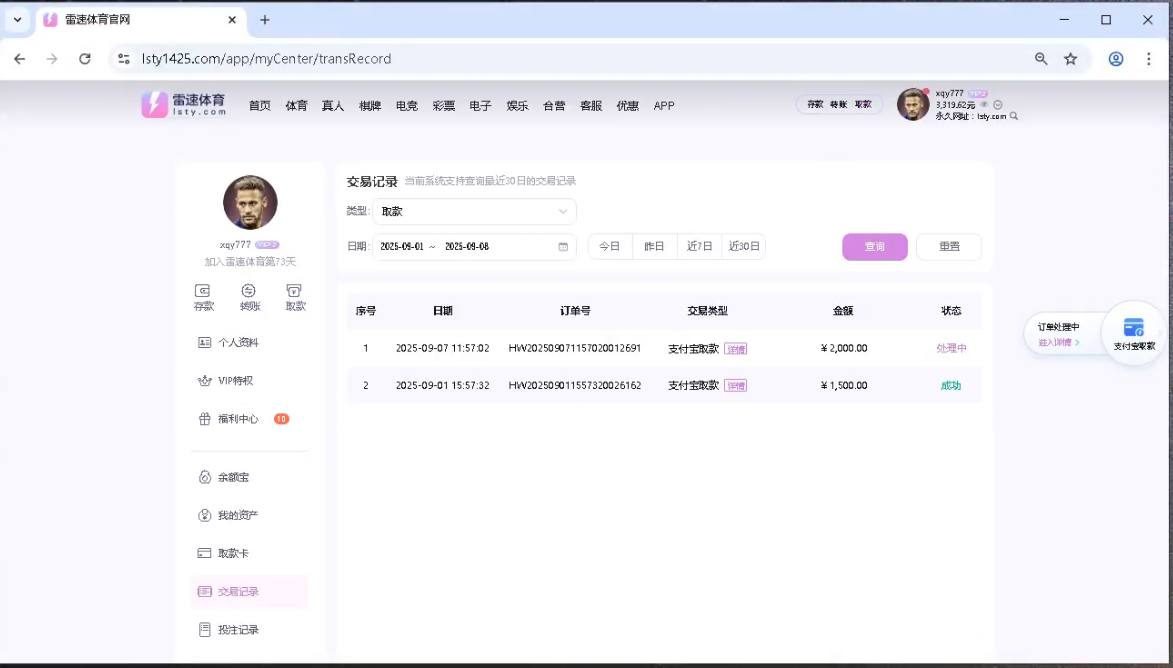Select the 今日 quick date filter
This screenshot has height=668, width=1173.
(610, 247)
